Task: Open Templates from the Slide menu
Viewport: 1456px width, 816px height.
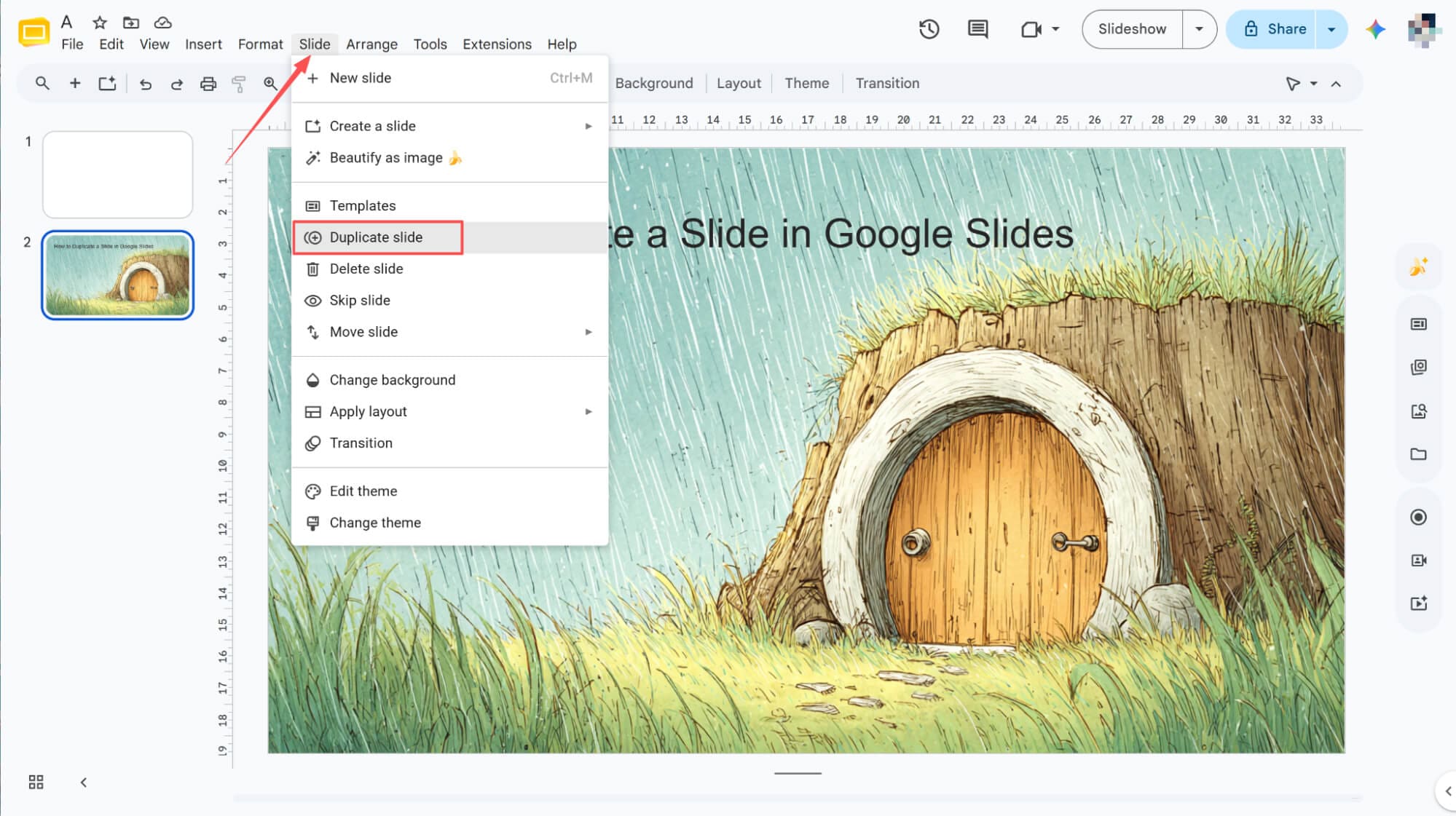Action: pyautogui.click(x=449, y=205)
